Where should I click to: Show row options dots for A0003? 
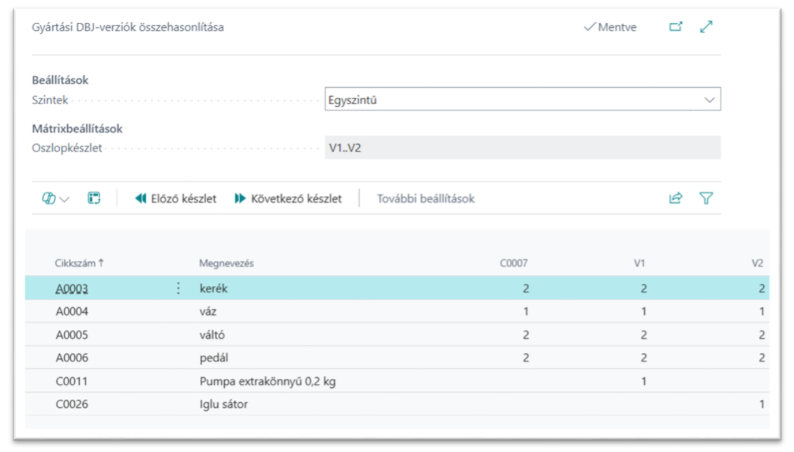coord(179,288)
